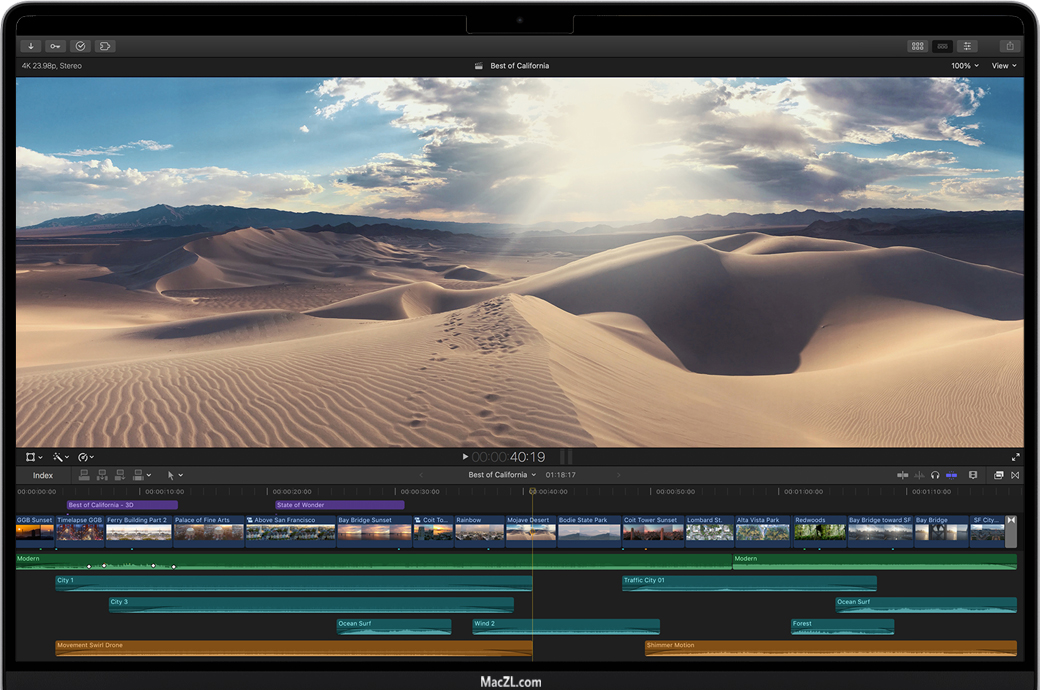Enter full screen viewer mode
Viewport: 1040px width, 690px height.
[x=1015, y=457]
